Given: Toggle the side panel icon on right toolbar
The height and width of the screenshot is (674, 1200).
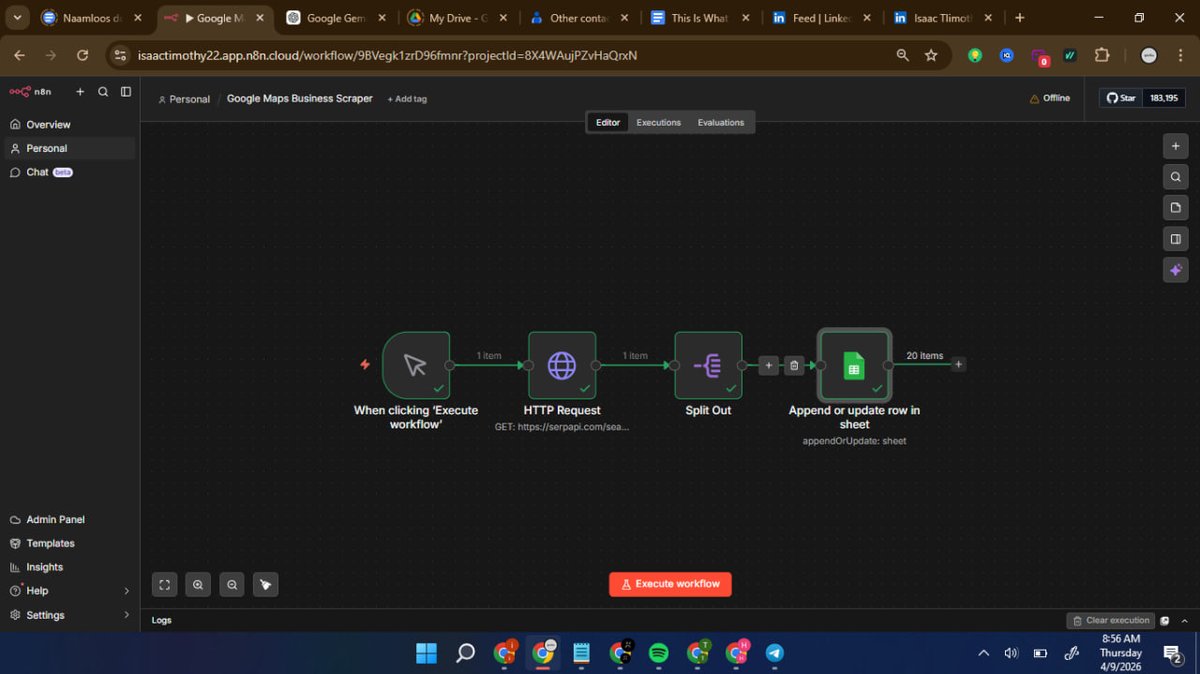Looking at the screenshot, I should tap(1175, 239).
